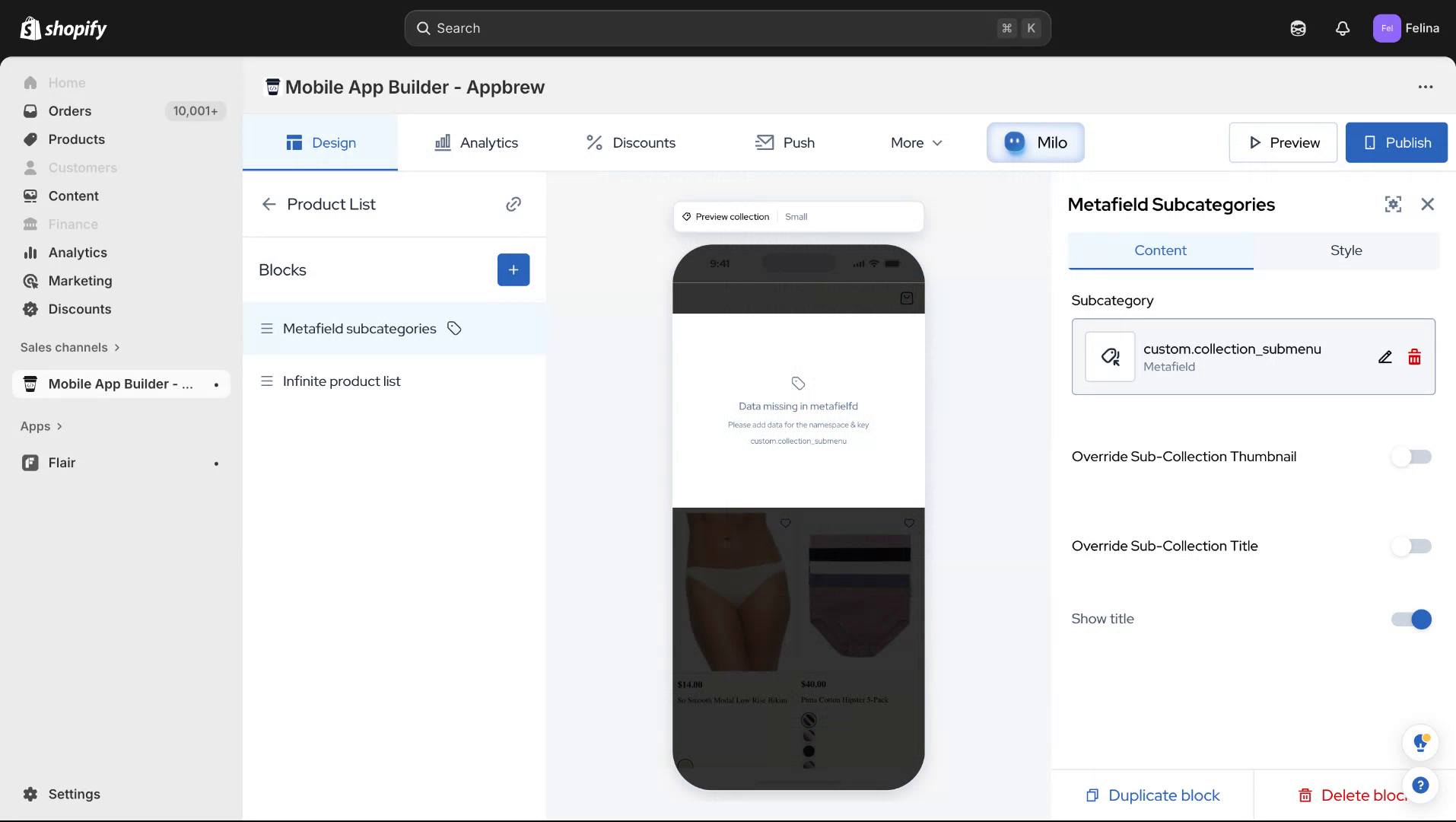1456x822 pixels.
Task: Duplicate the current block
Action: click(x=1152, y=795)
